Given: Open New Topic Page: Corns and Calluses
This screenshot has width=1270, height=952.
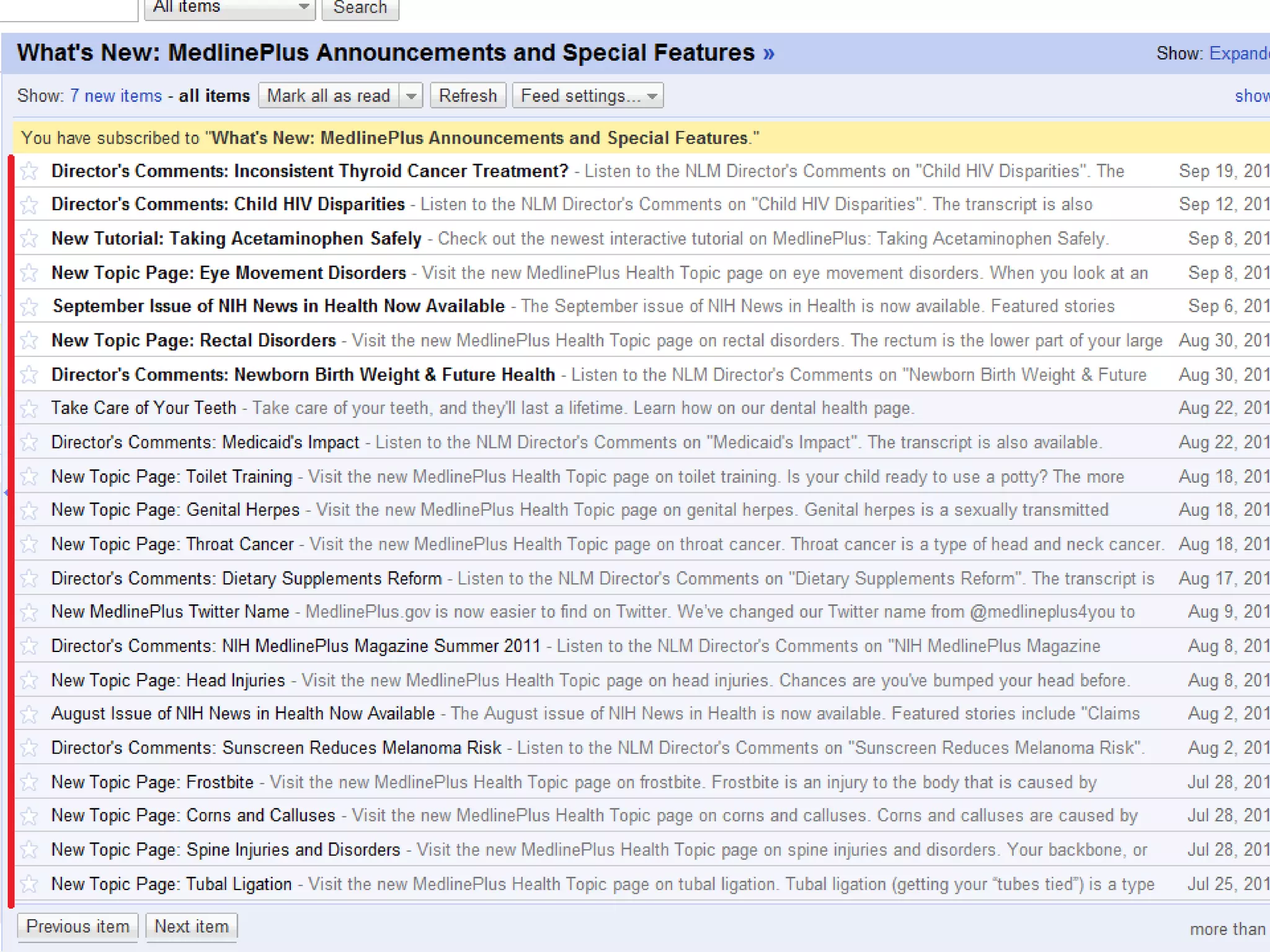Looking at the screenshot, I should click(x=193, y=816).
